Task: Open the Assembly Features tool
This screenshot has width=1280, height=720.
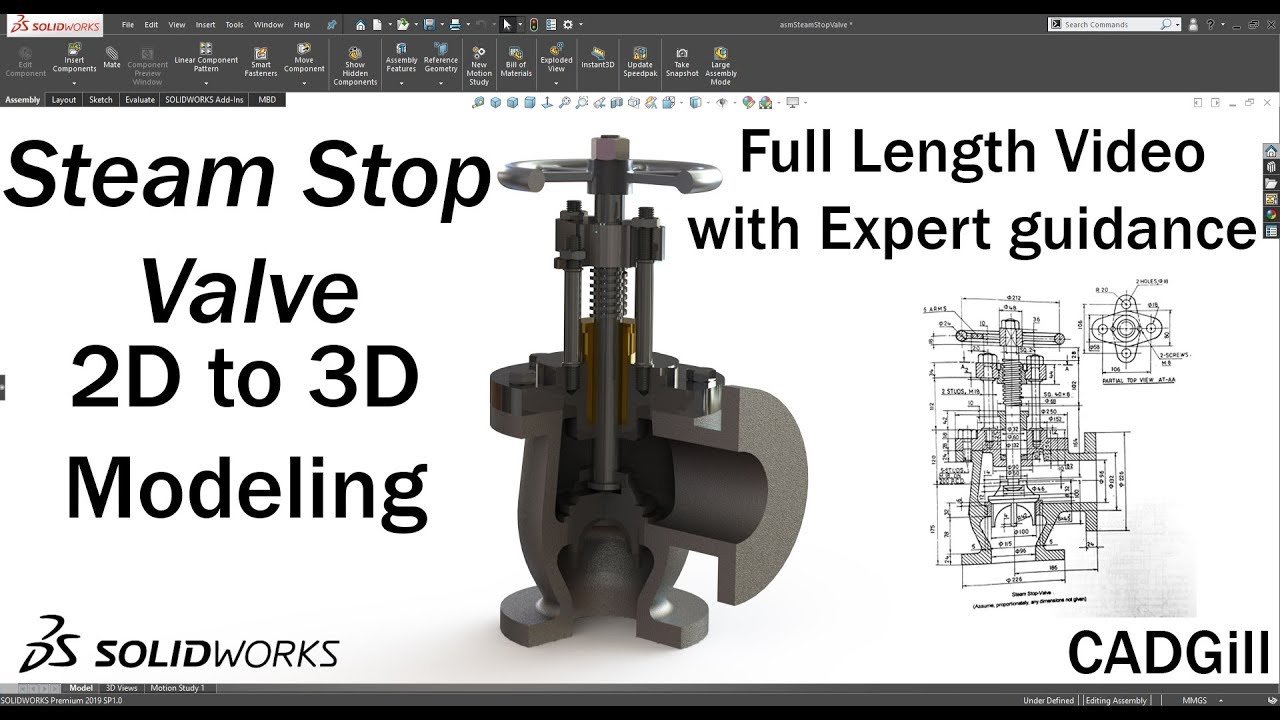Action: [x=401, y=58]
